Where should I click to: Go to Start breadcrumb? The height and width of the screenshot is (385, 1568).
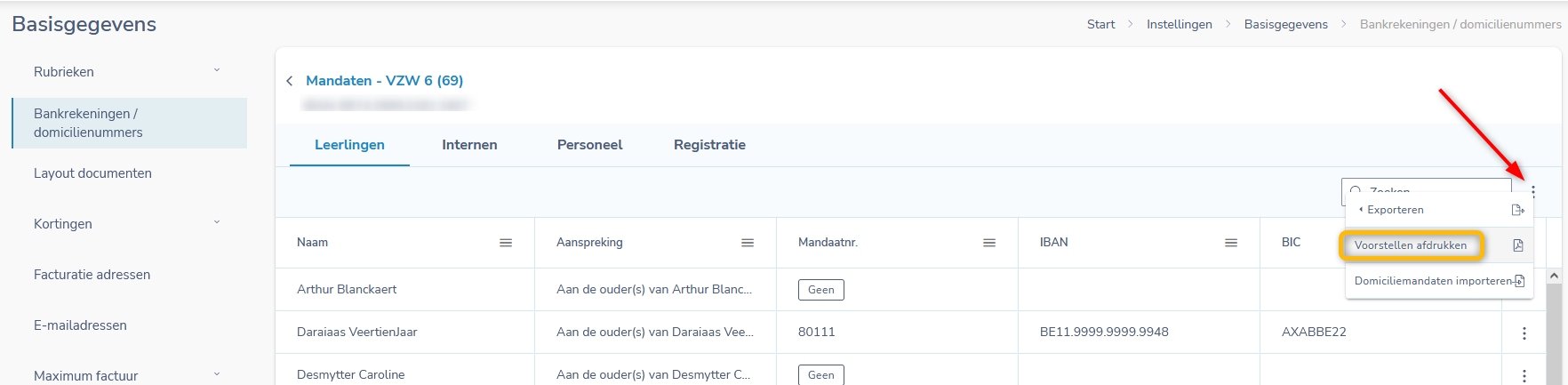[x=1100, y=24]
